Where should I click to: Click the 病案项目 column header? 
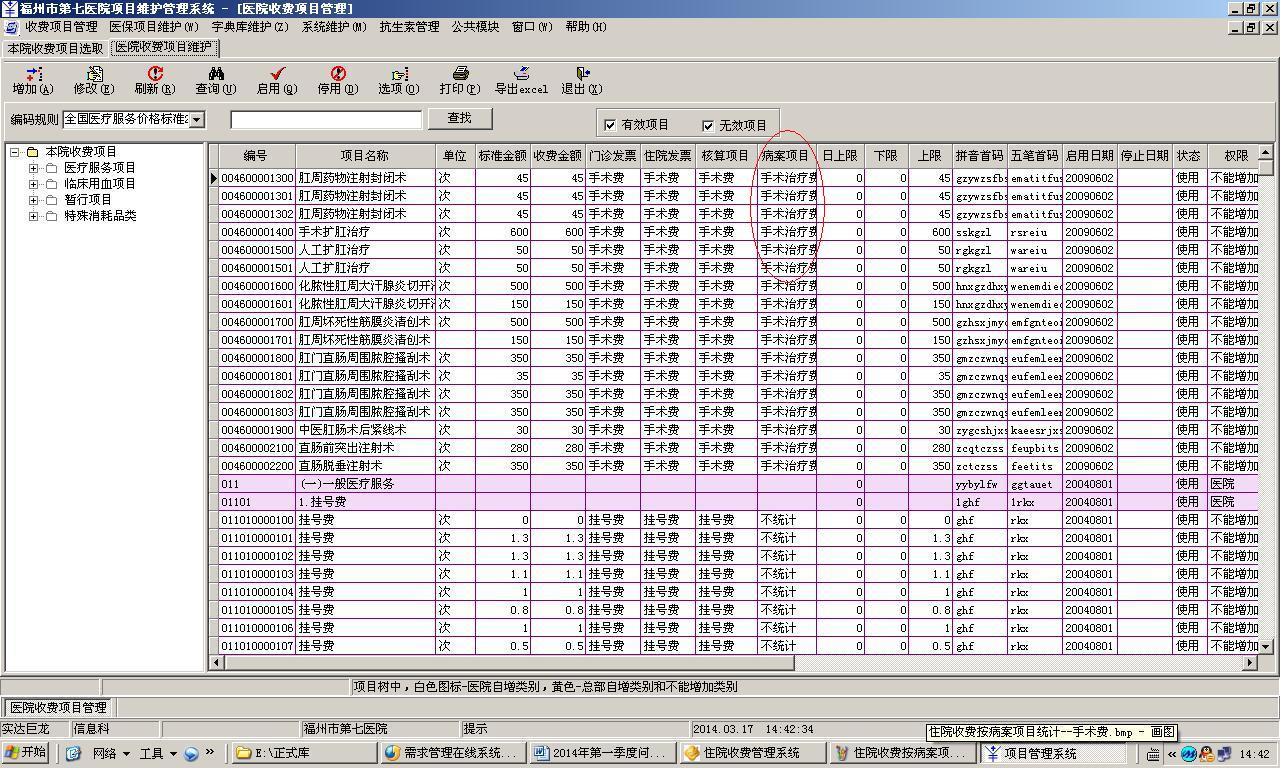point(786,156)
